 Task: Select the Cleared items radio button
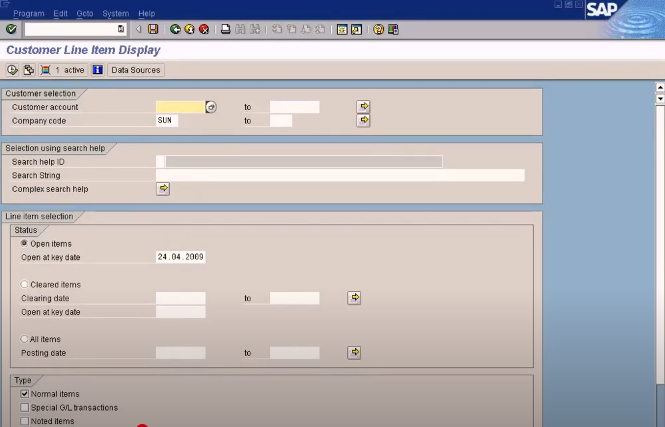24,284
